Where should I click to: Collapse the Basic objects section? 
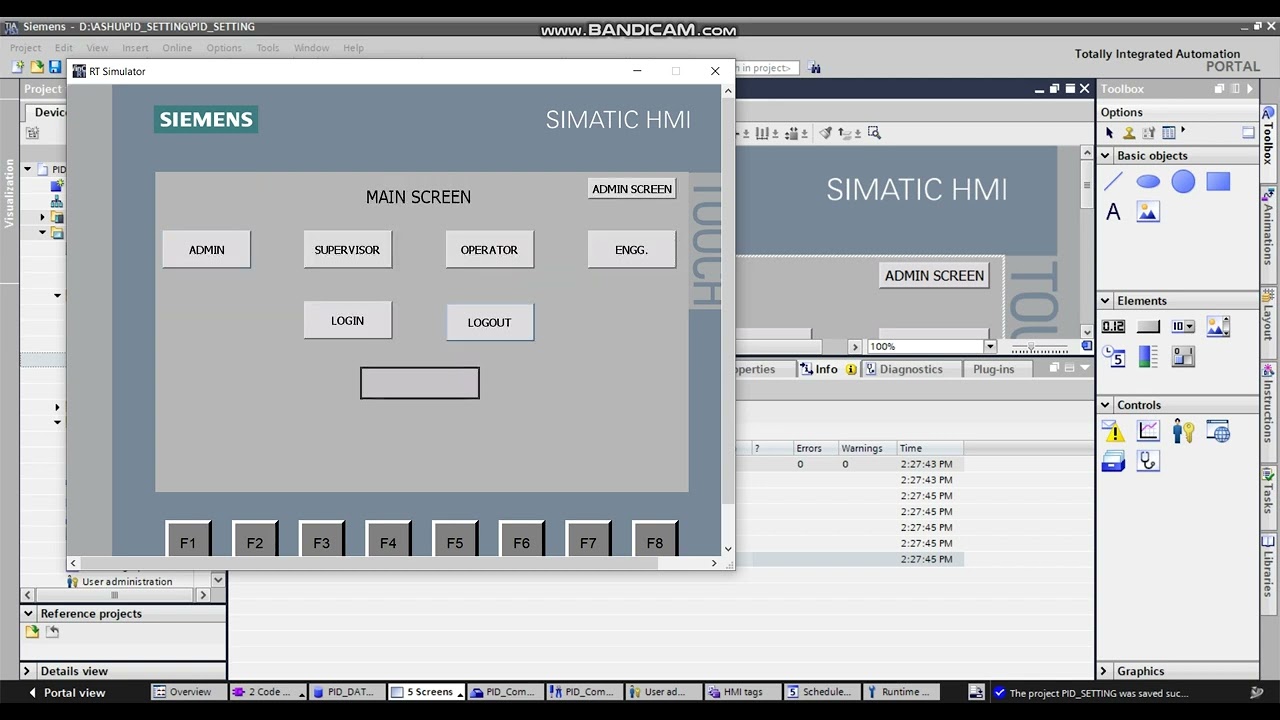pyautogui.click(x=1105, y=156)
